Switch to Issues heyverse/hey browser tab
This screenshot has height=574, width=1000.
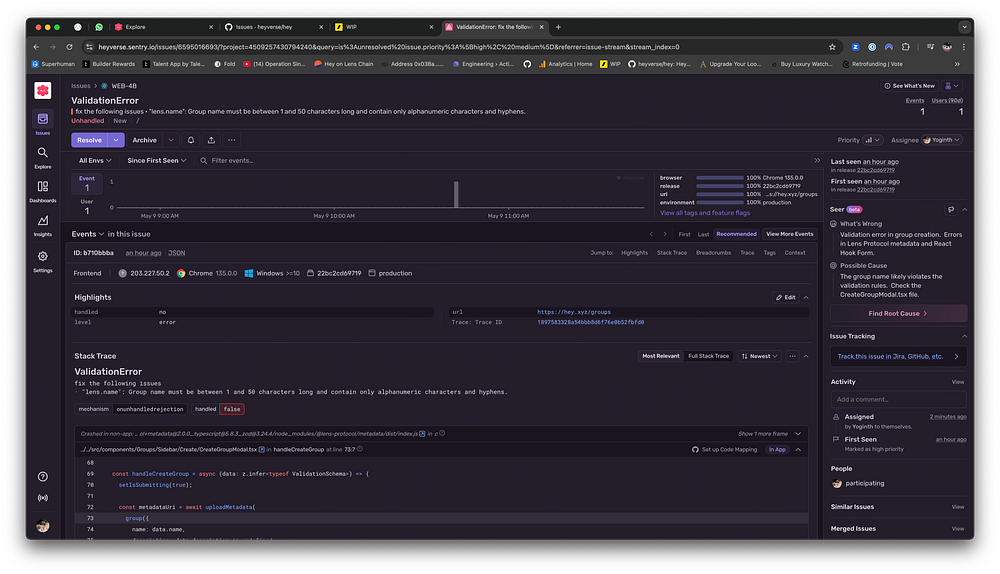(x=273, y=27)
